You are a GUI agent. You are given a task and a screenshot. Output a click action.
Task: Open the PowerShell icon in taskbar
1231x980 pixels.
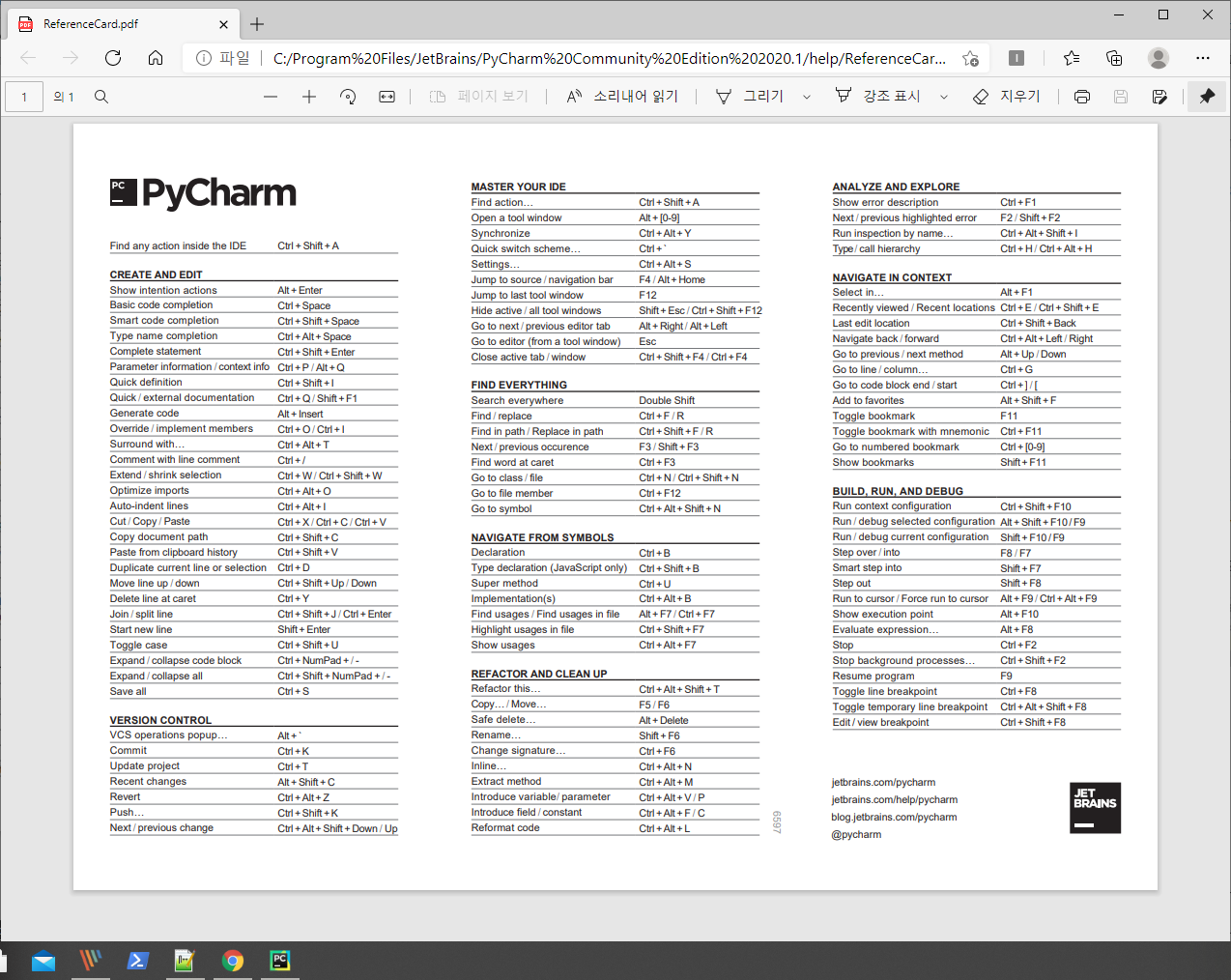138,961
